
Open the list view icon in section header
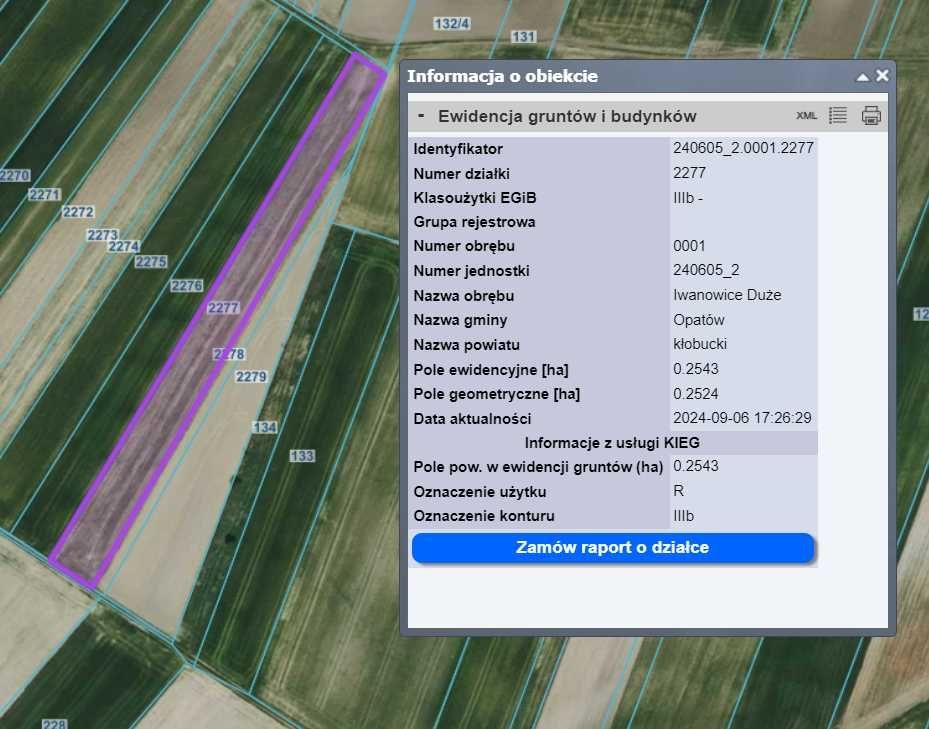click(x=838, y=115)
